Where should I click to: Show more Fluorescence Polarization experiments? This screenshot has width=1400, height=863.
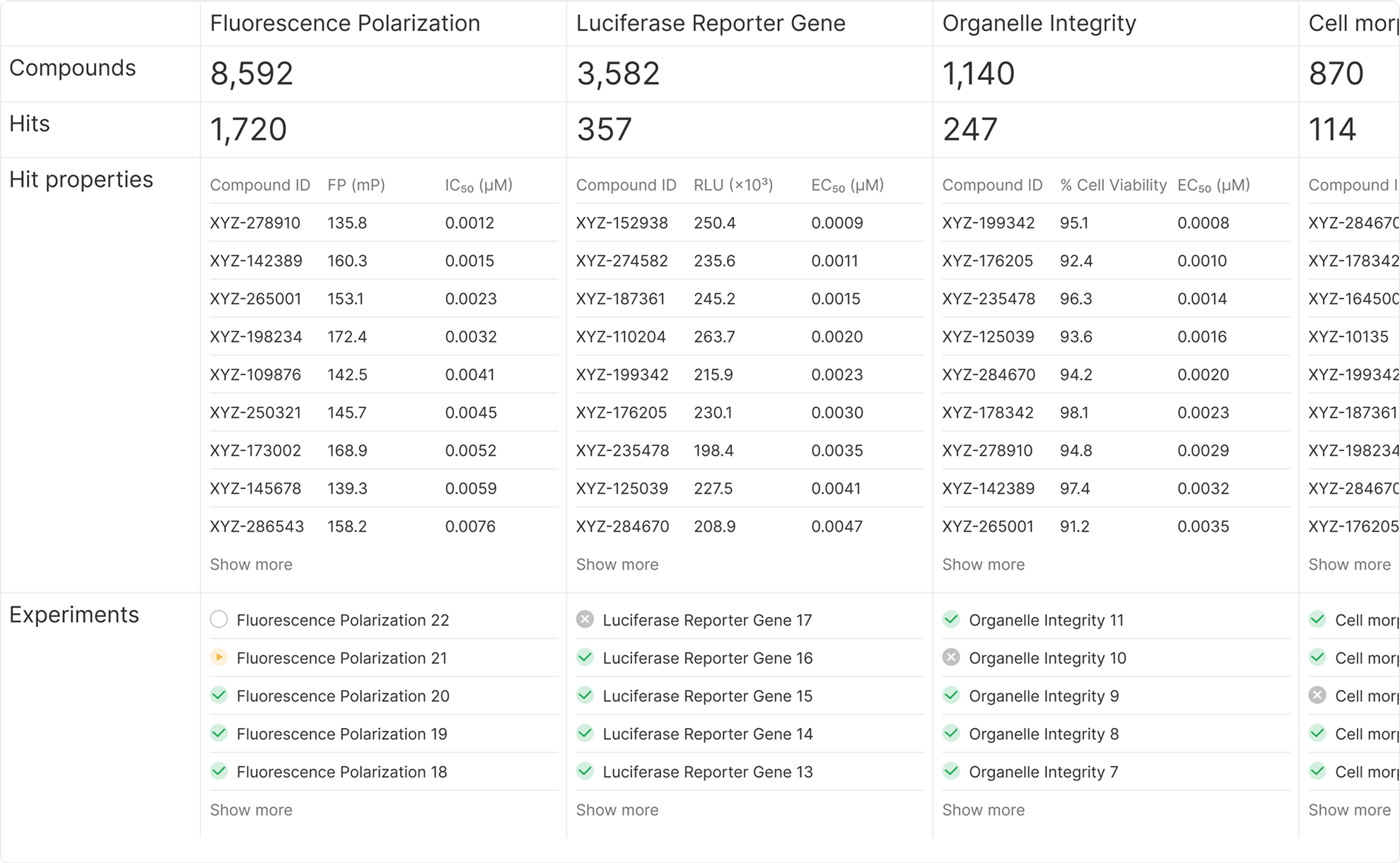coord(251,809)
